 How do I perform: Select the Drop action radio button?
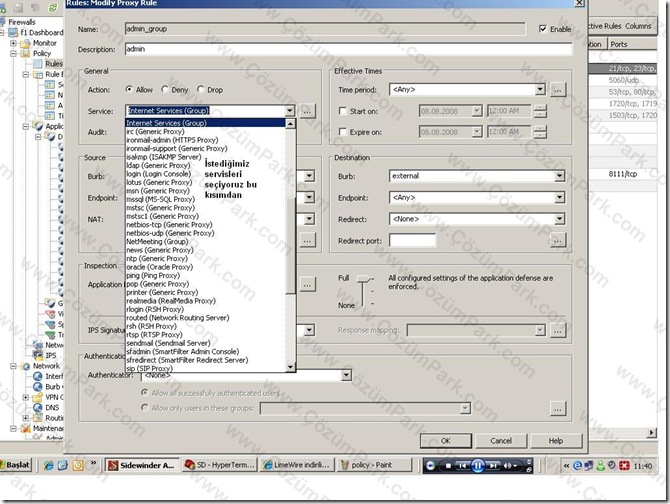(x=200, y=89)
